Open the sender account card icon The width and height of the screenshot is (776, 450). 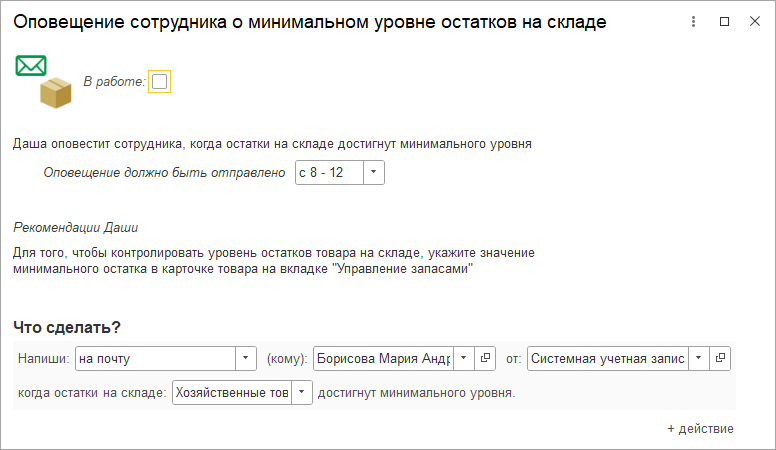click(720, 358)
